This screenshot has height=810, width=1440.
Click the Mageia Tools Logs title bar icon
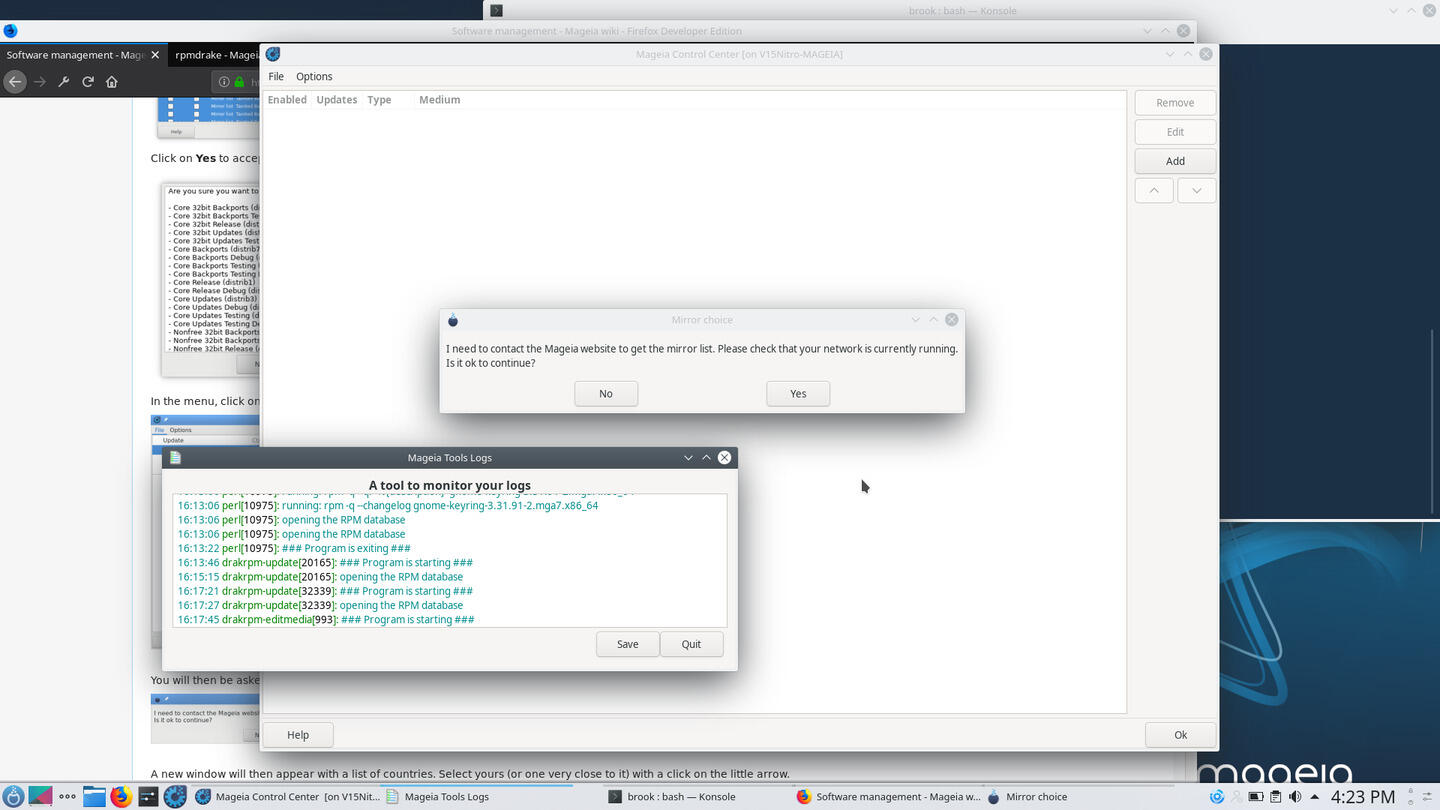point(175,457)
